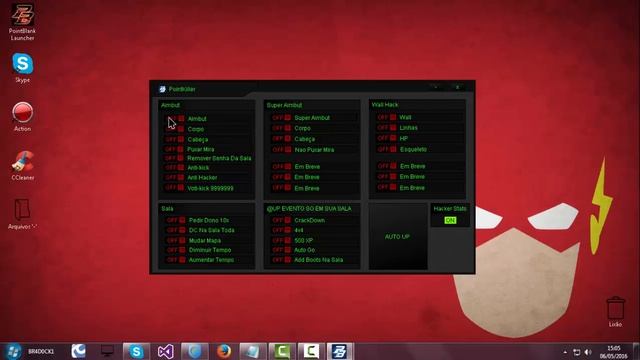
Task: Open the Skype desktop shortcut
Action: (22, 68)
